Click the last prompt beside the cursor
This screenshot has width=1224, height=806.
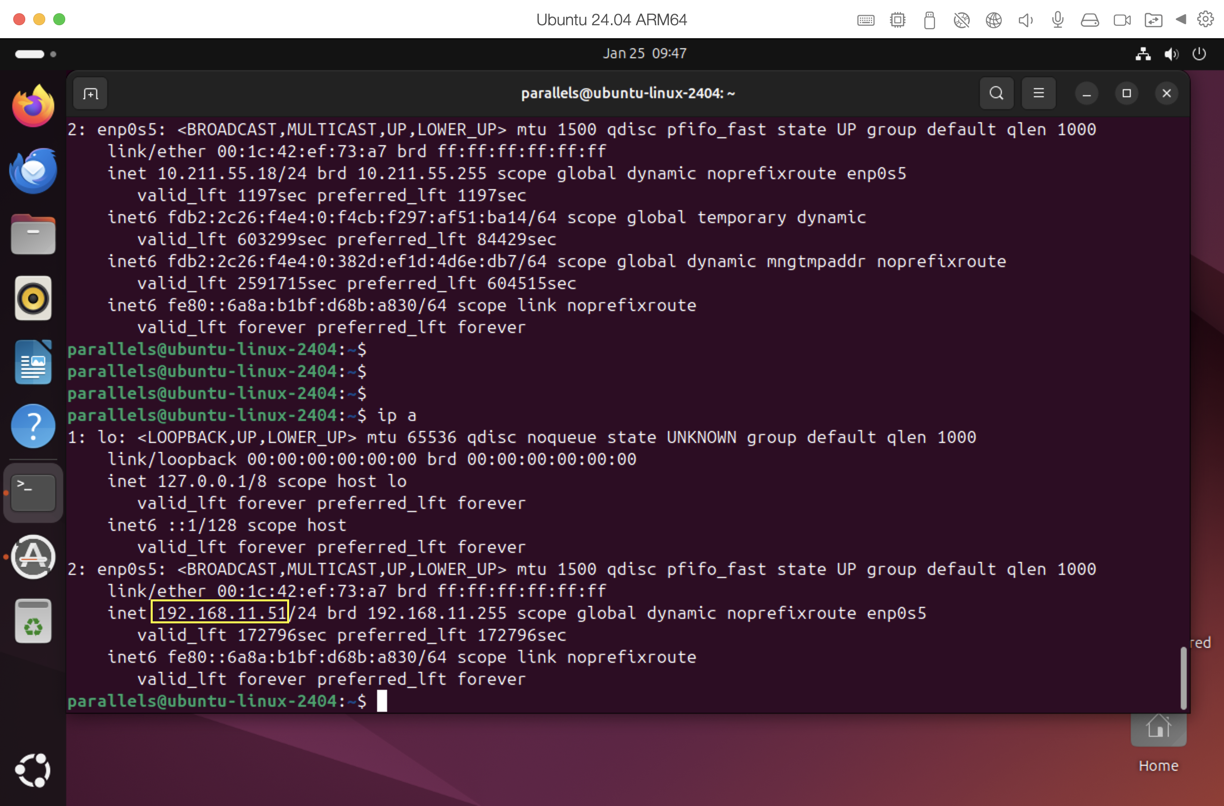click(217, 701)
